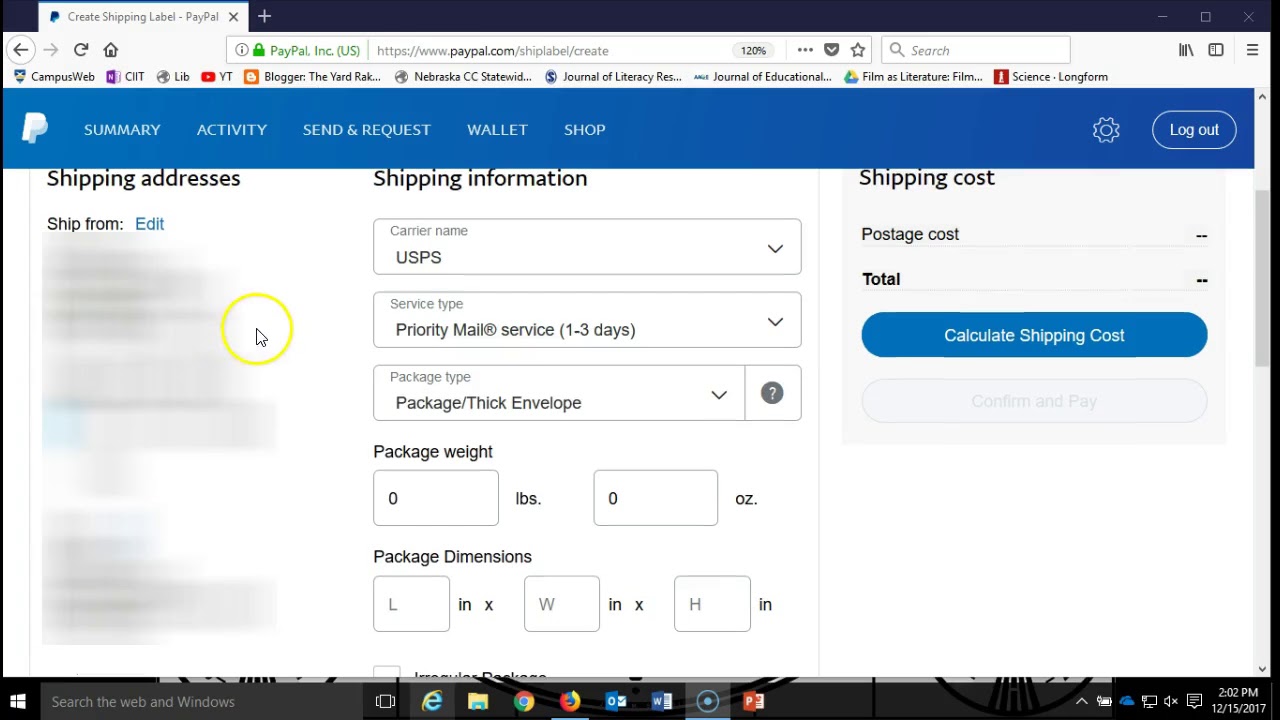Screen dimensions: 1280x720
Task: Open the Firefox Library icon
Action: pyautogui.click(x=1185, y=49)
